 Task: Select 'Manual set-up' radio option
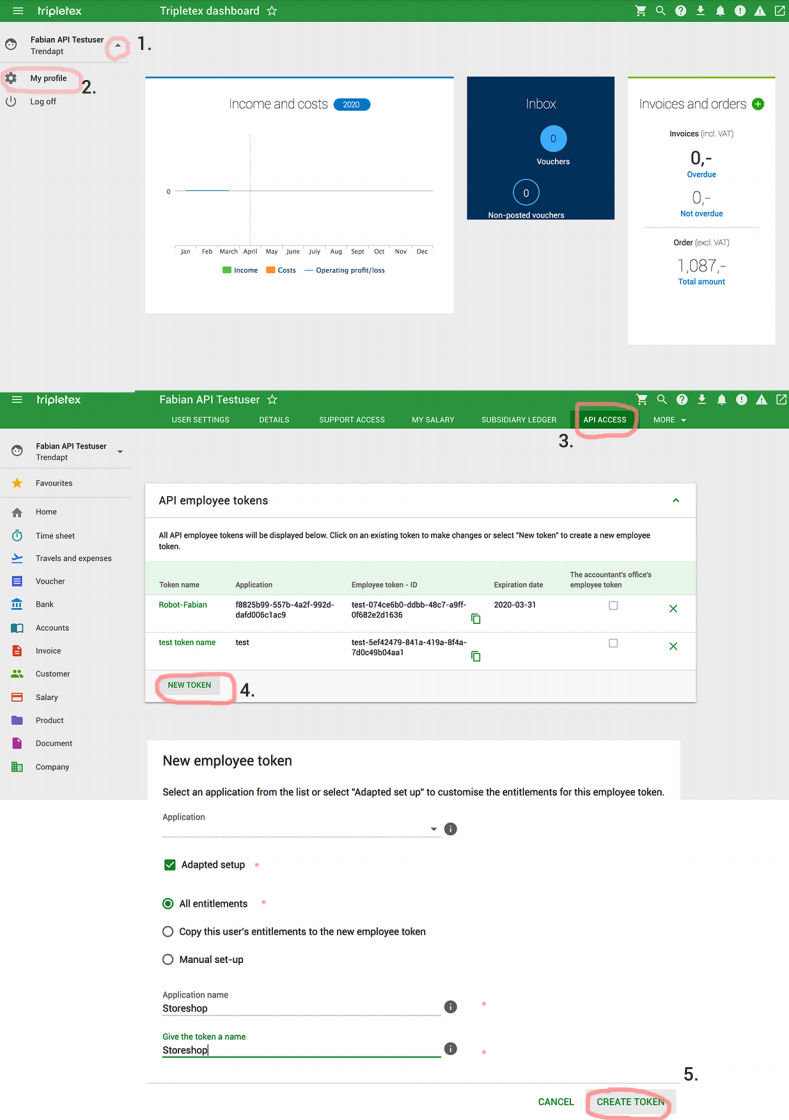[168, 960]
